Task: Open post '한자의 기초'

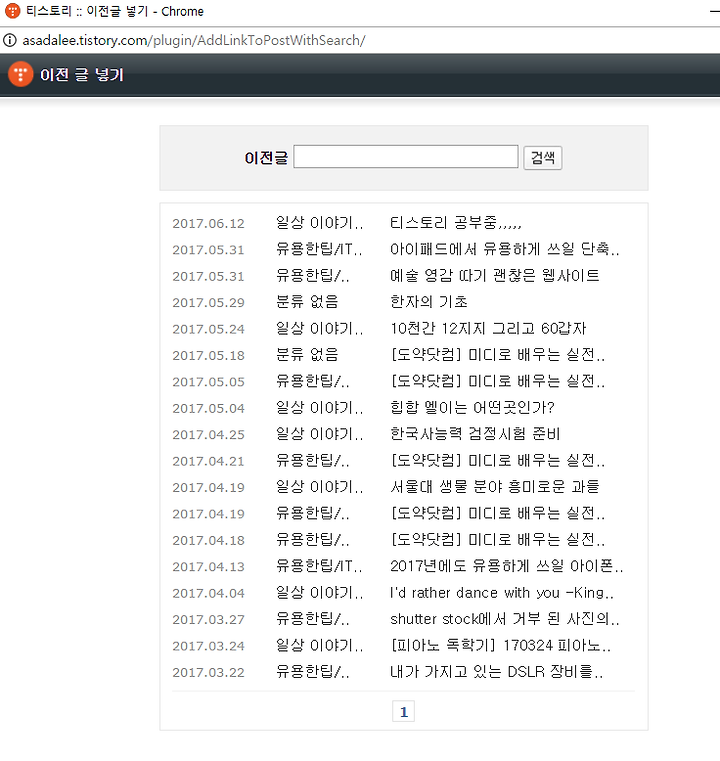Action: (x=428, y=302)
